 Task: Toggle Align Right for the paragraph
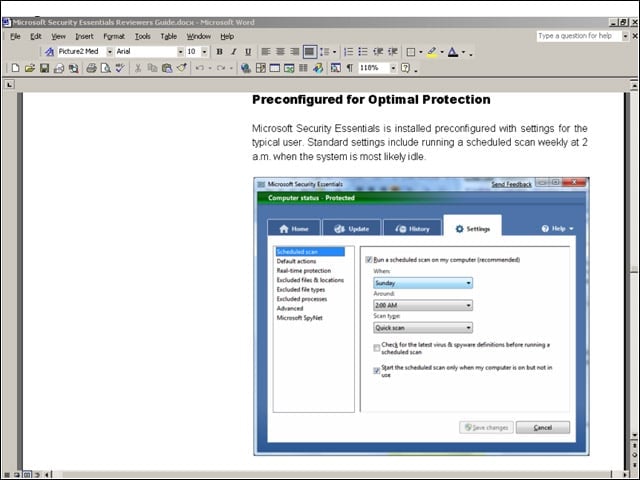click(x=294, y=52)
